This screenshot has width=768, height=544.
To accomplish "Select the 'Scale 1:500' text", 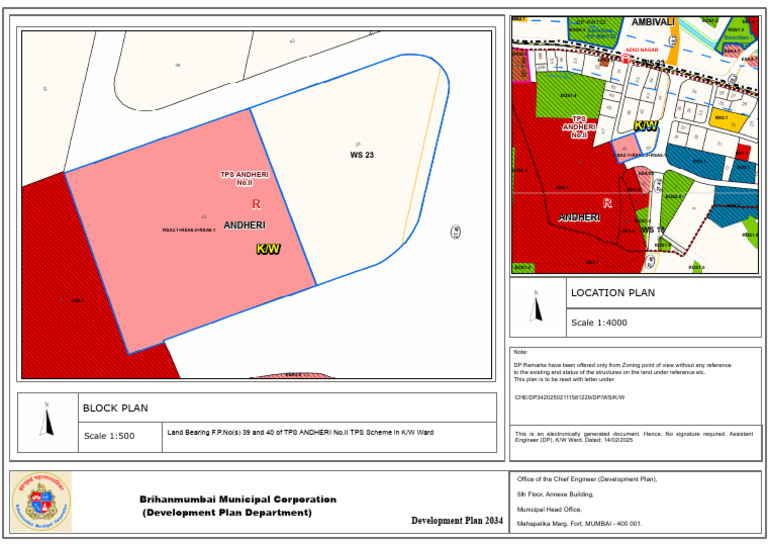I will 109,436.
